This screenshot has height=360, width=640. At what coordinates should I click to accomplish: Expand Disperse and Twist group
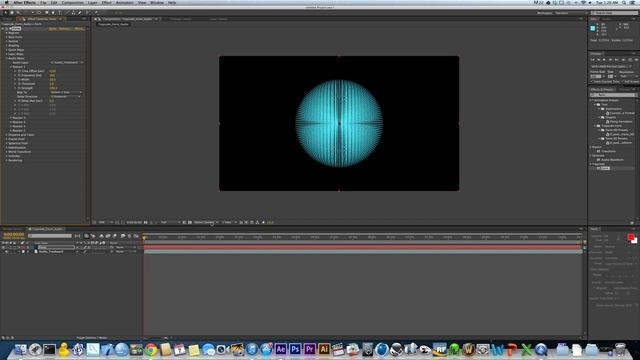click(7, 135)
